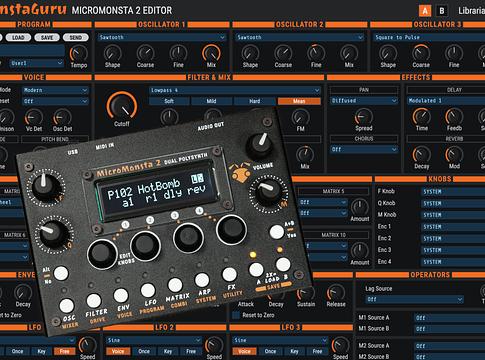Select the envelope Sustain knob

pos(306,293)
